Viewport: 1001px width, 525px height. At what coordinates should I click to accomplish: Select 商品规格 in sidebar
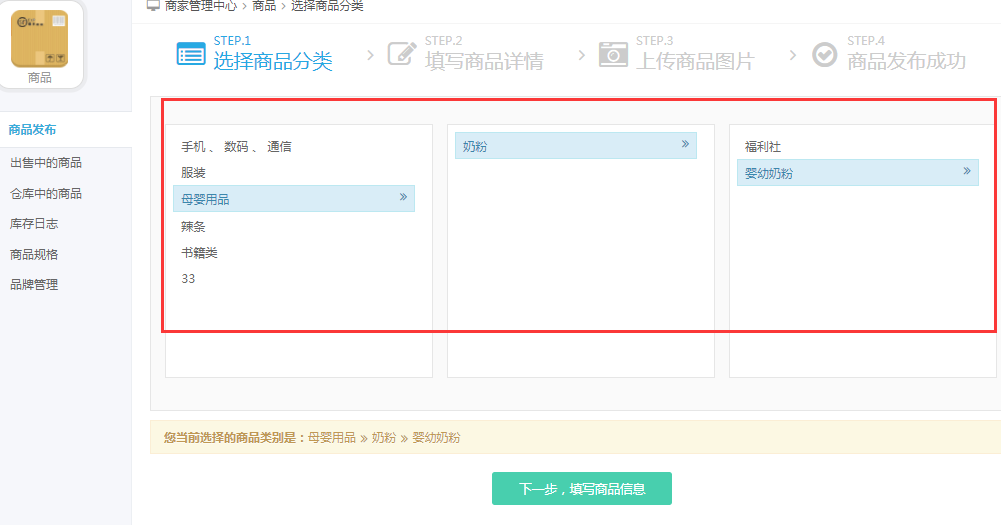(34, 254)
